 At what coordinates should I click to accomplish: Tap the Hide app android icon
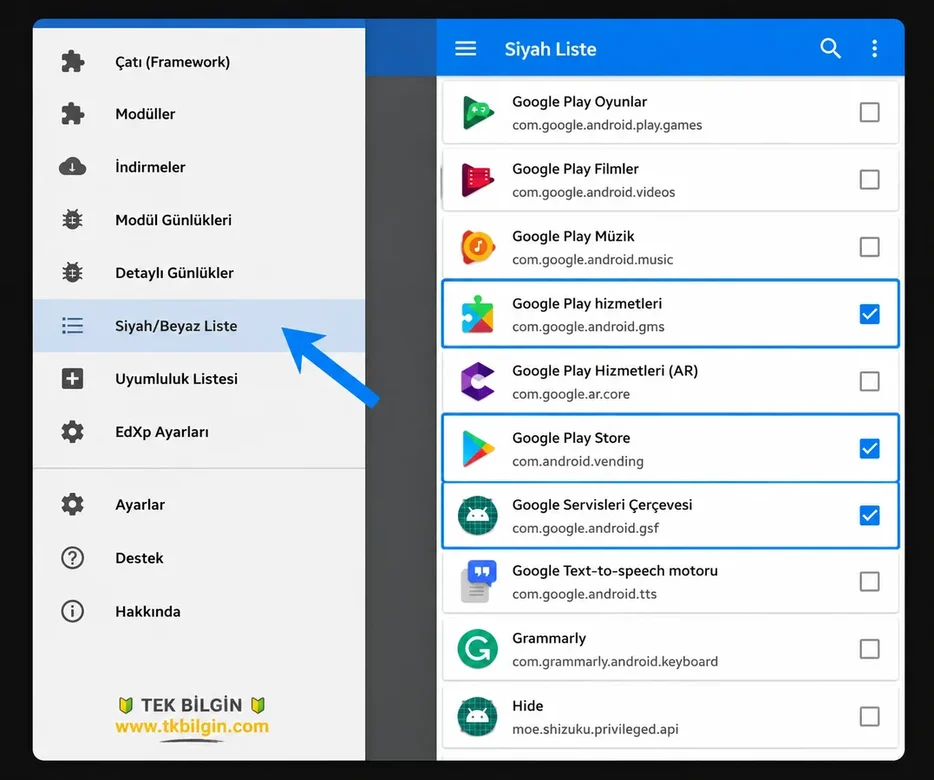pos(478,716)
